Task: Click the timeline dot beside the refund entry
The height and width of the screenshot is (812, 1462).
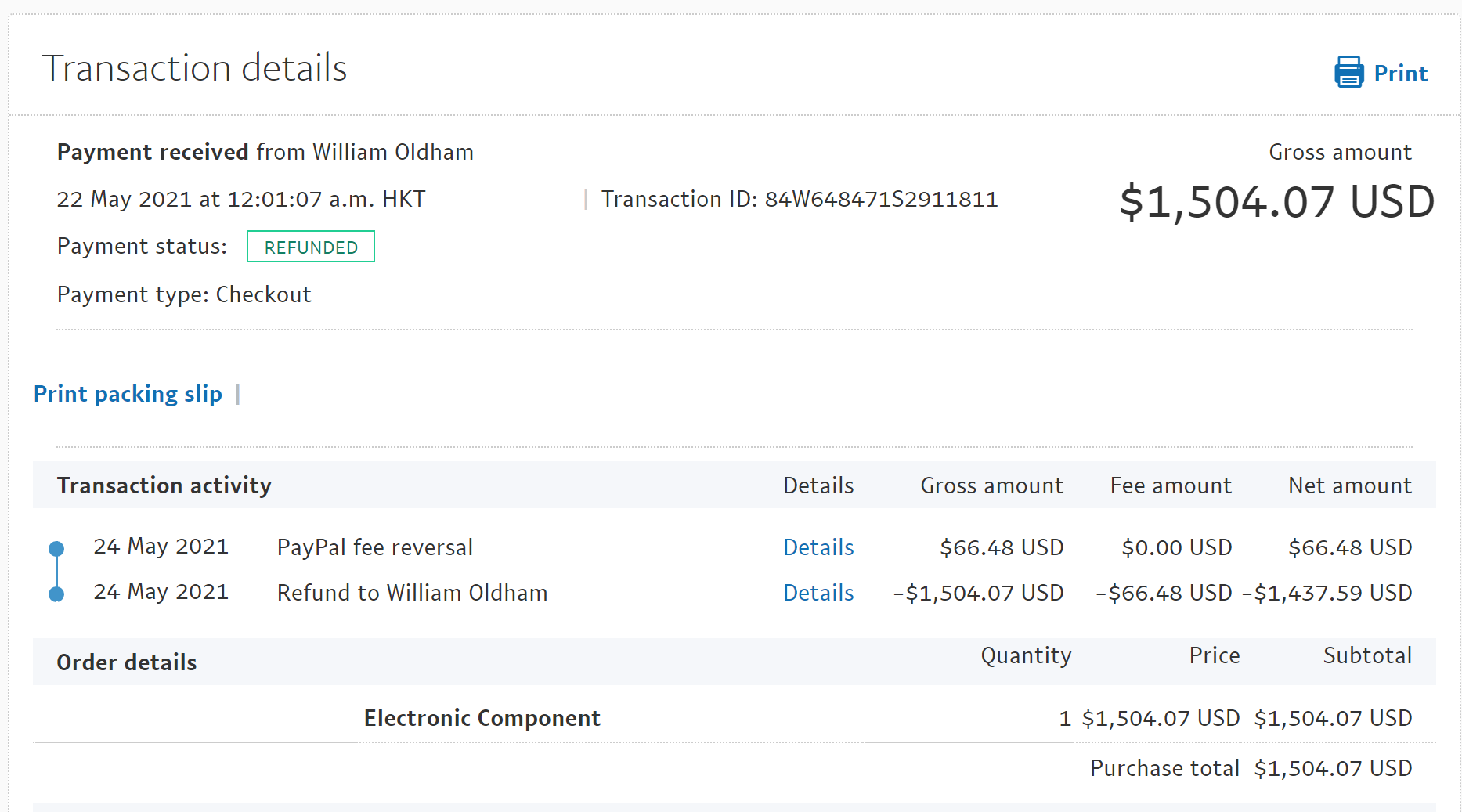Action: pos(56,594)
